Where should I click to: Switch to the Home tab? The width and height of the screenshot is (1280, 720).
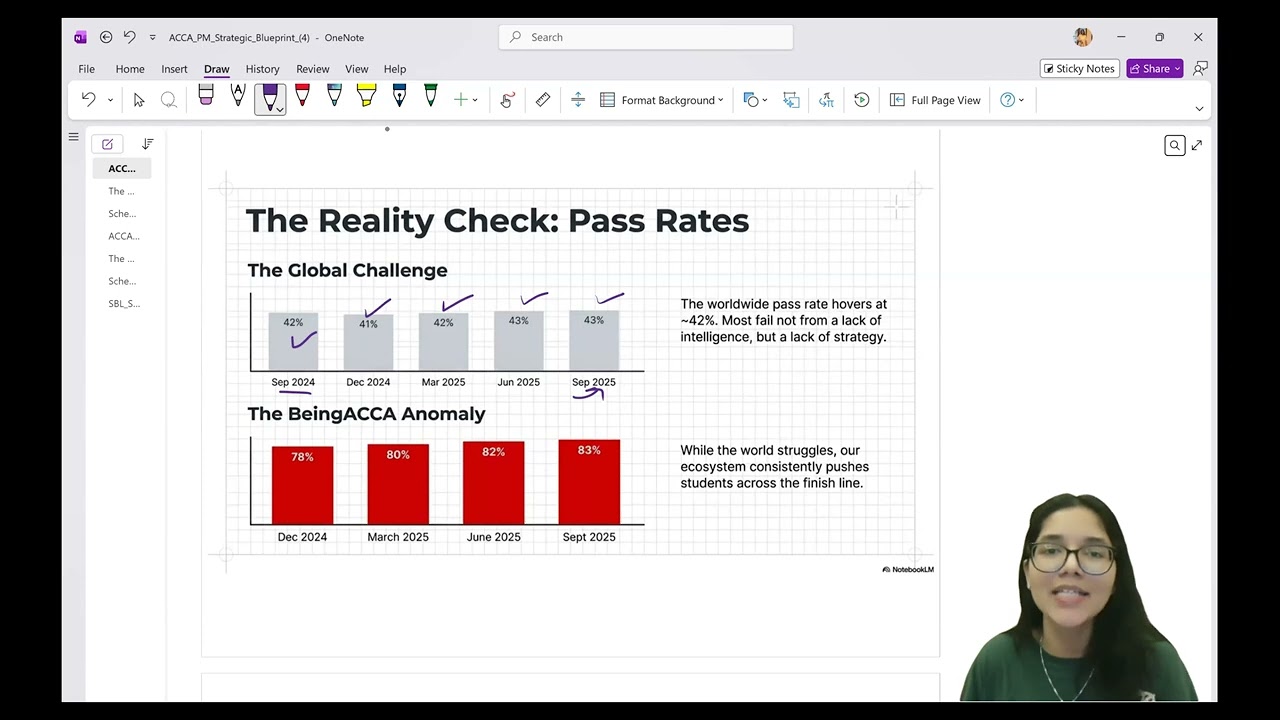pos(130,69)
